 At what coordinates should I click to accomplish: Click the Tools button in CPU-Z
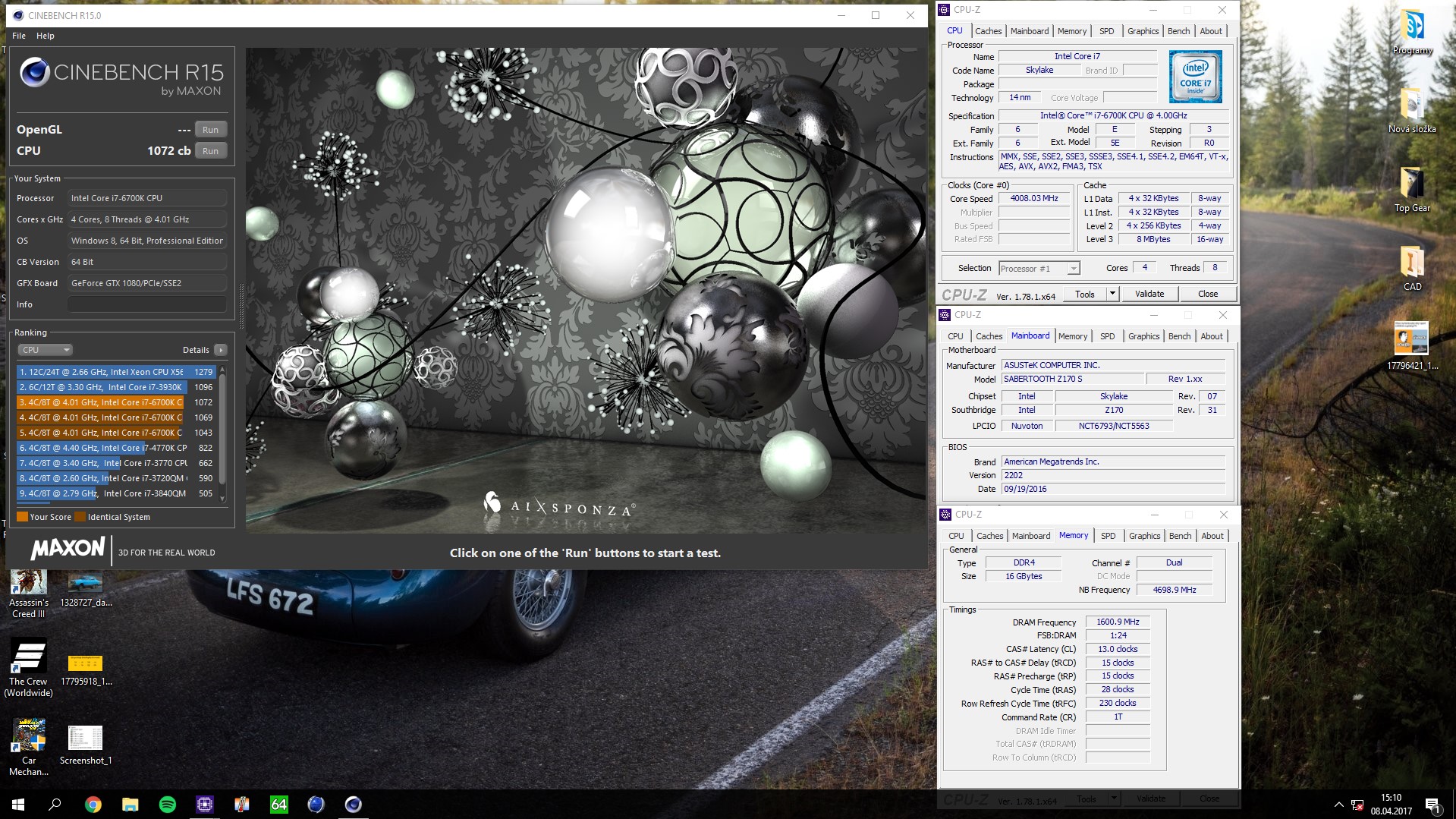tap(1084, 295)
